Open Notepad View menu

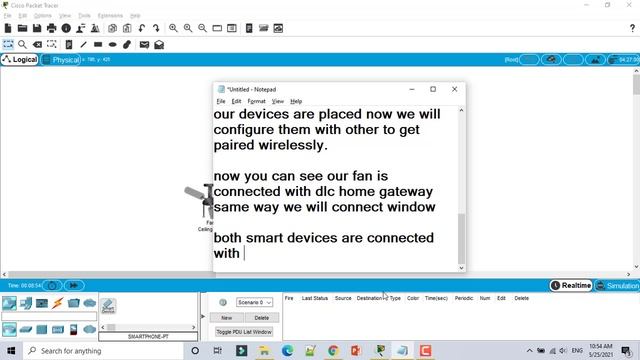pos(278,101)
